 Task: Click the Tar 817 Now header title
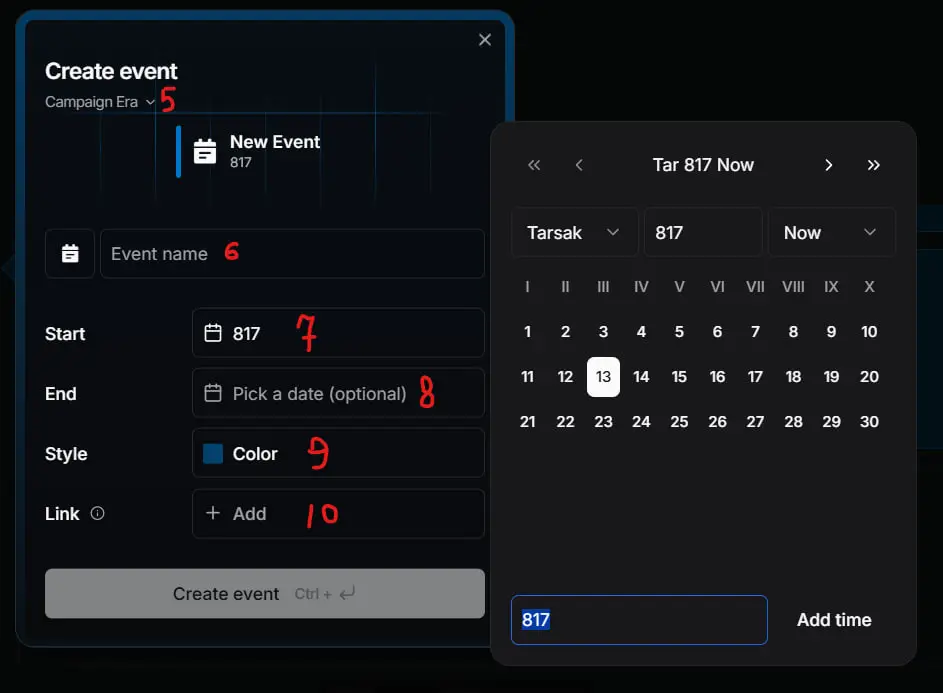click(703, 165)
